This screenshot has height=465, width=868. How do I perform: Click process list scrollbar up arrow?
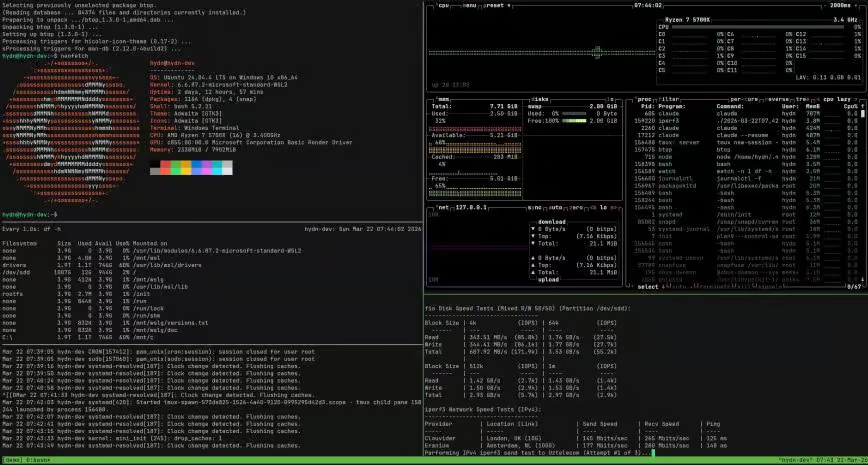[862, 106]
